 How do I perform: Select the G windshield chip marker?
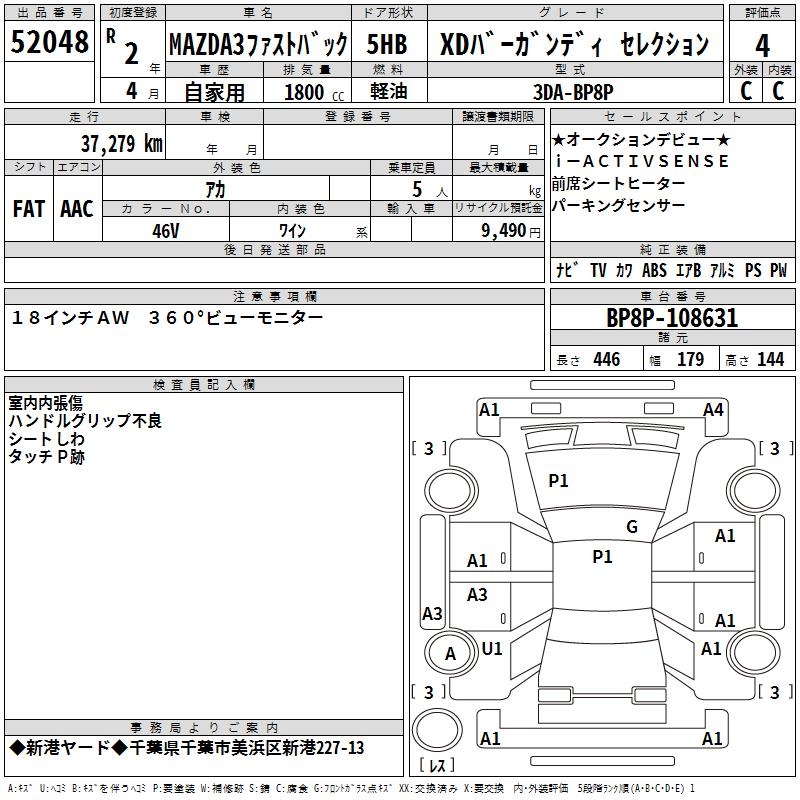click(631, 527)
